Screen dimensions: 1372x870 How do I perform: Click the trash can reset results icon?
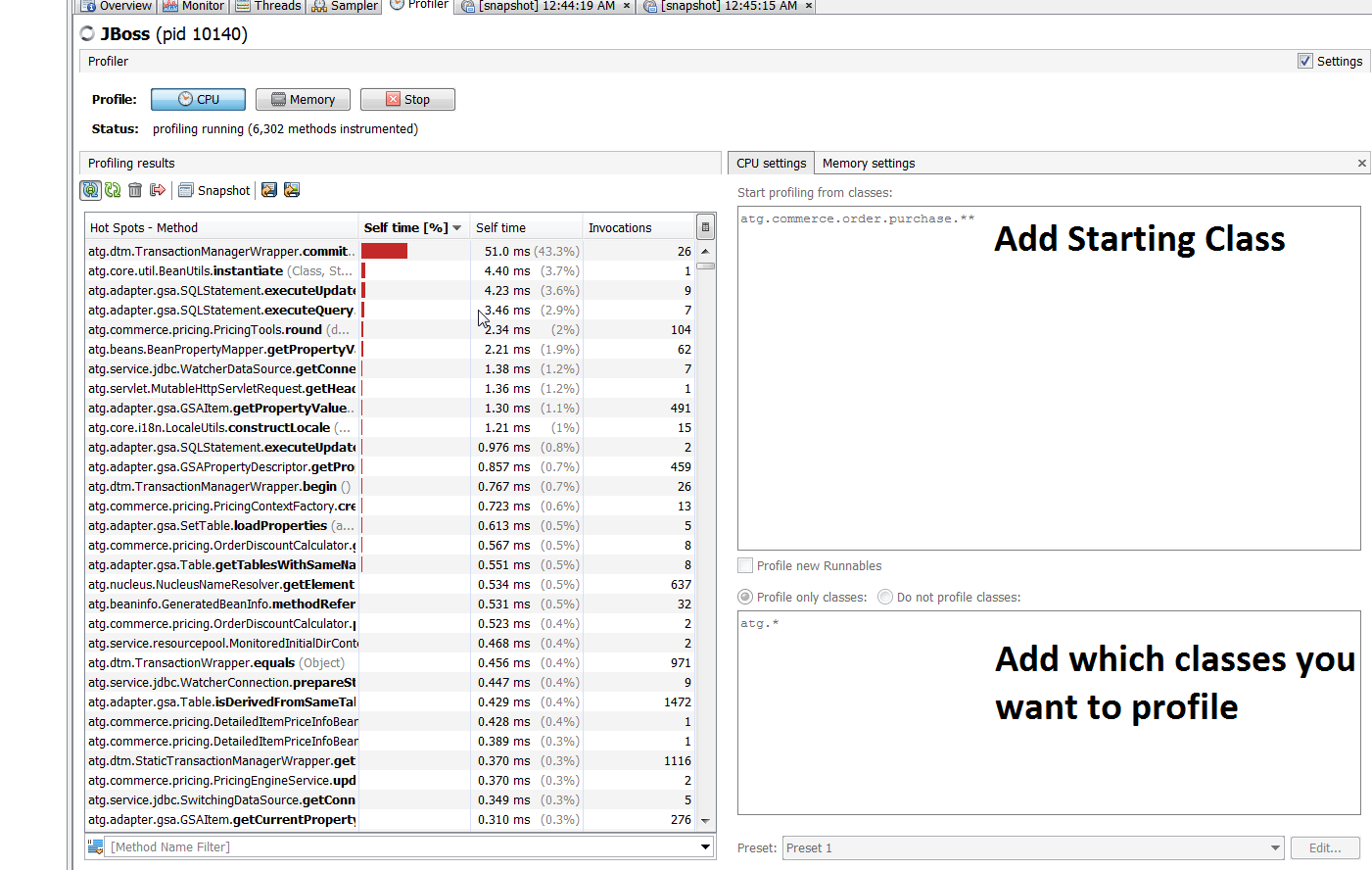coord(135,190)
